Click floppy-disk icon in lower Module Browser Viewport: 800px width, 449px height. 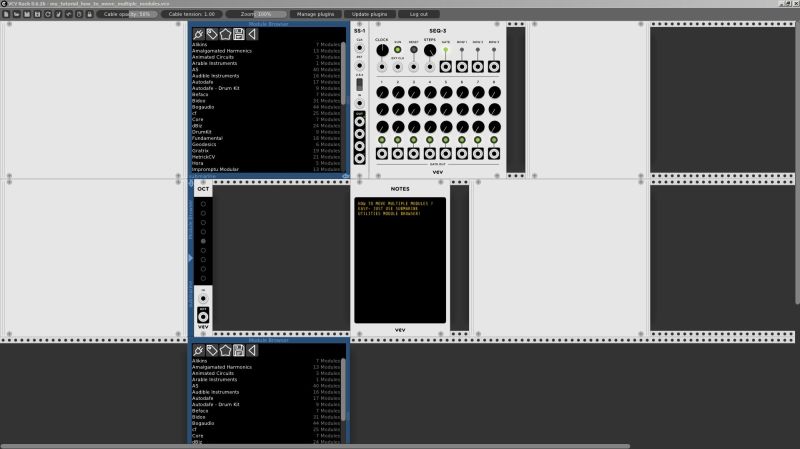238,351
